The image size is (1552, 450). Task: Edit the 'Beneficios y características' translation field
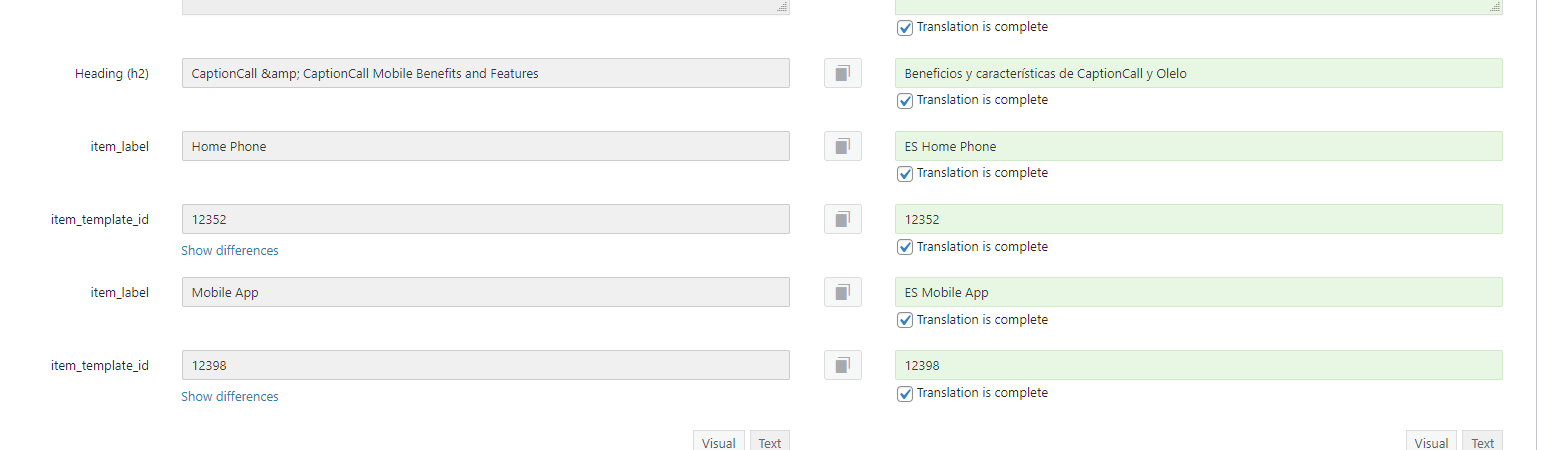click(x=1198, y=73)
